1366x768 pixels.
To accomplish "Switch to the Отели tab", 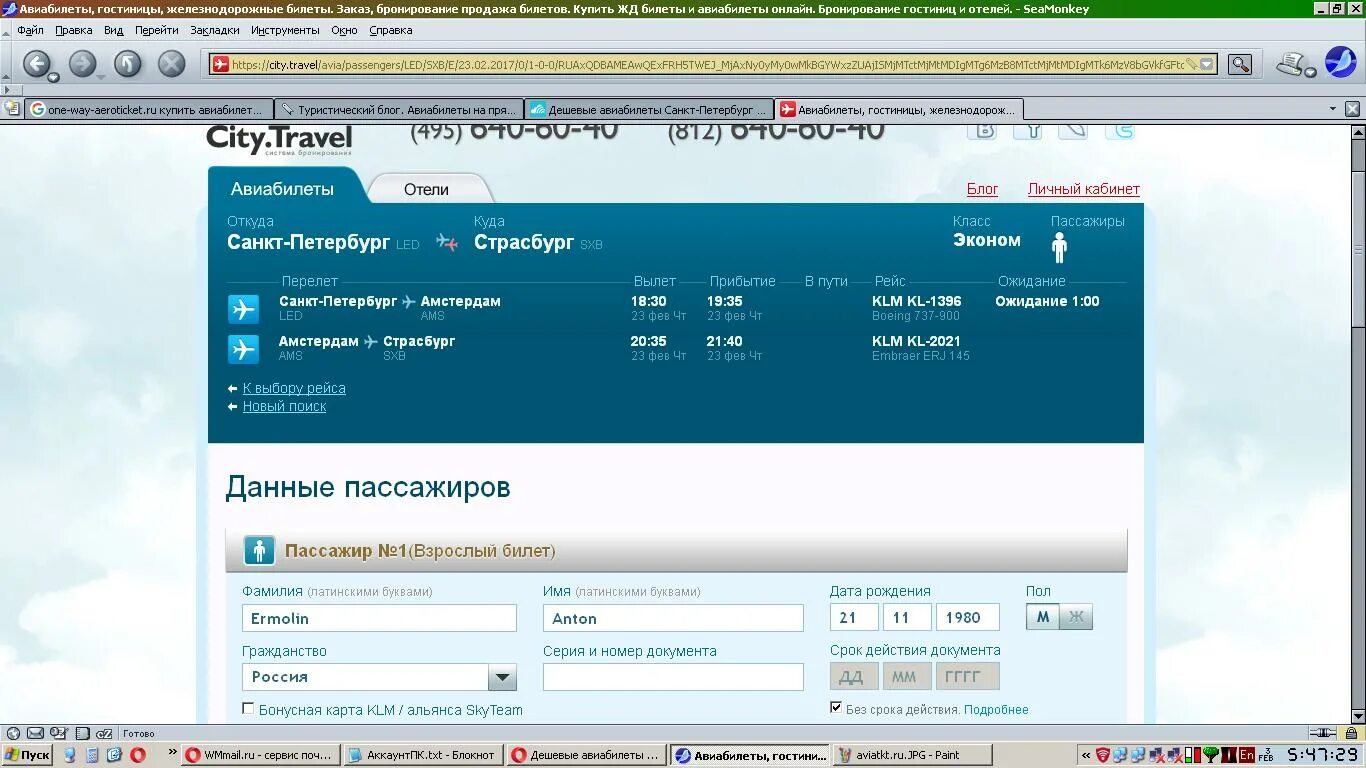I will 428,188.
